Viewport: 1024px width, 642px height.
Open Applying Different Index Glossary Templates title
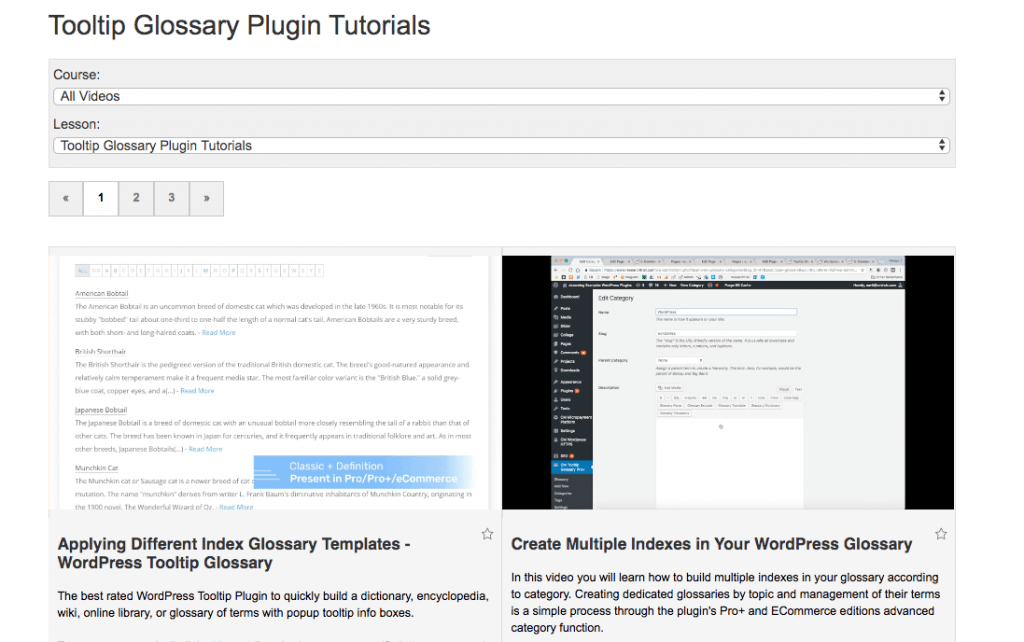tap(234, 553)
